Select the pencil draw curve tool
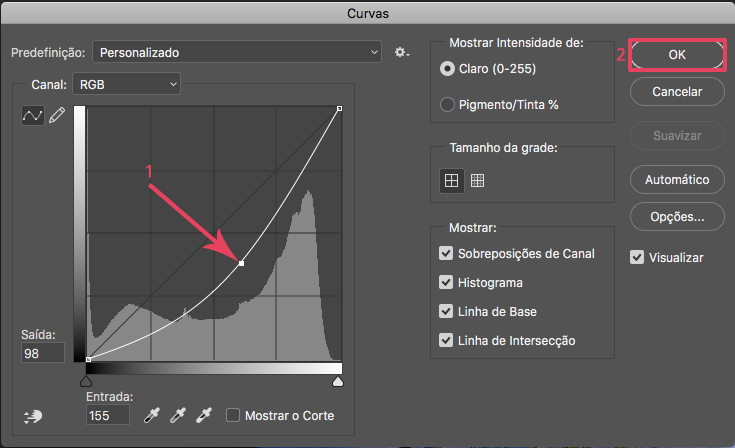This screenshot has width=735, height=448. 57,115
